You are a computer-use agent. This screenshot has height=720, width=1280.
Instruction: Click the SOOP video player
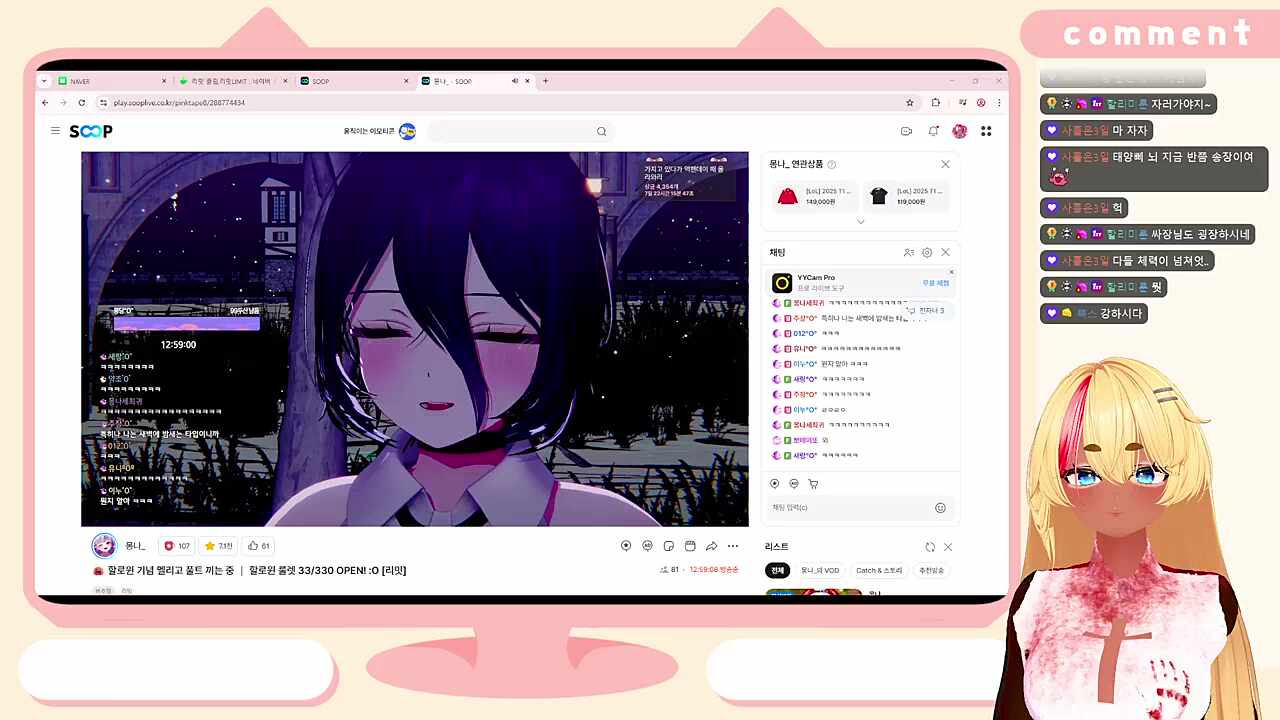[x=415, y=339]
